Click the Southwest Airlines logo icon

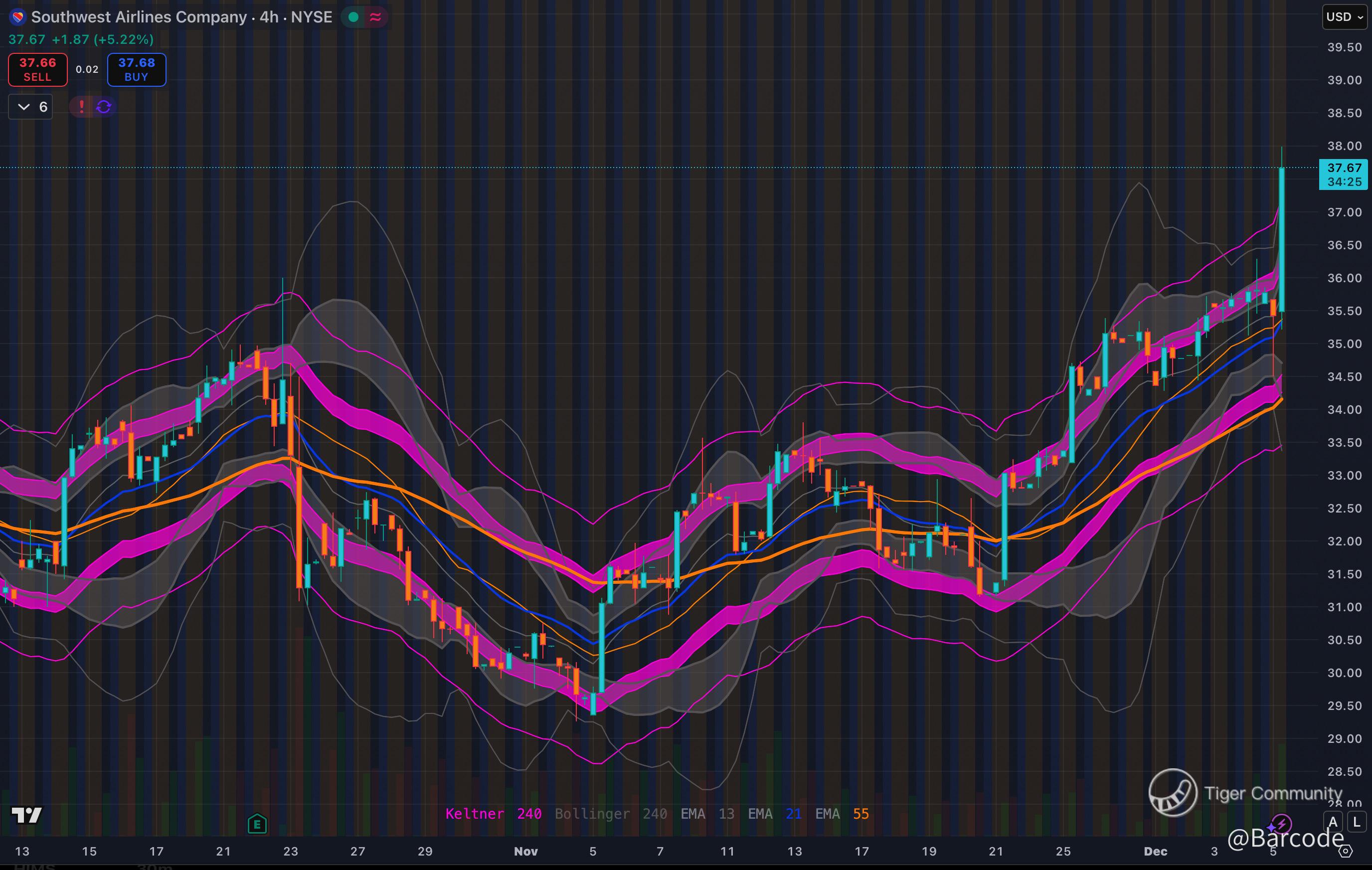coord(17,17)
